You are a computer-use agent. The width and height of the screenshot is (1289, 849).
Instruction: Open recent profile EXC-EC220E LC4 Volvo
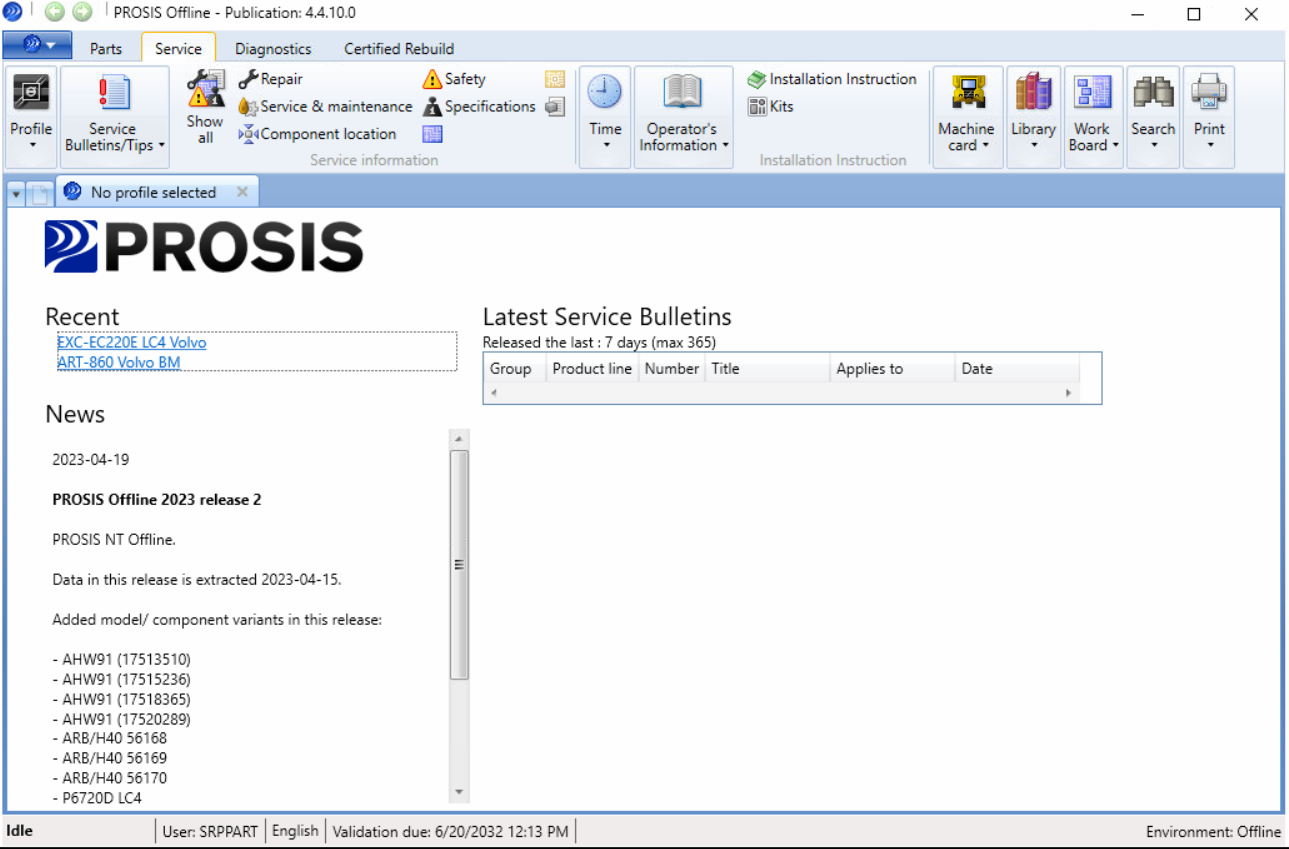pyautogui.click(x=132, y=342)
